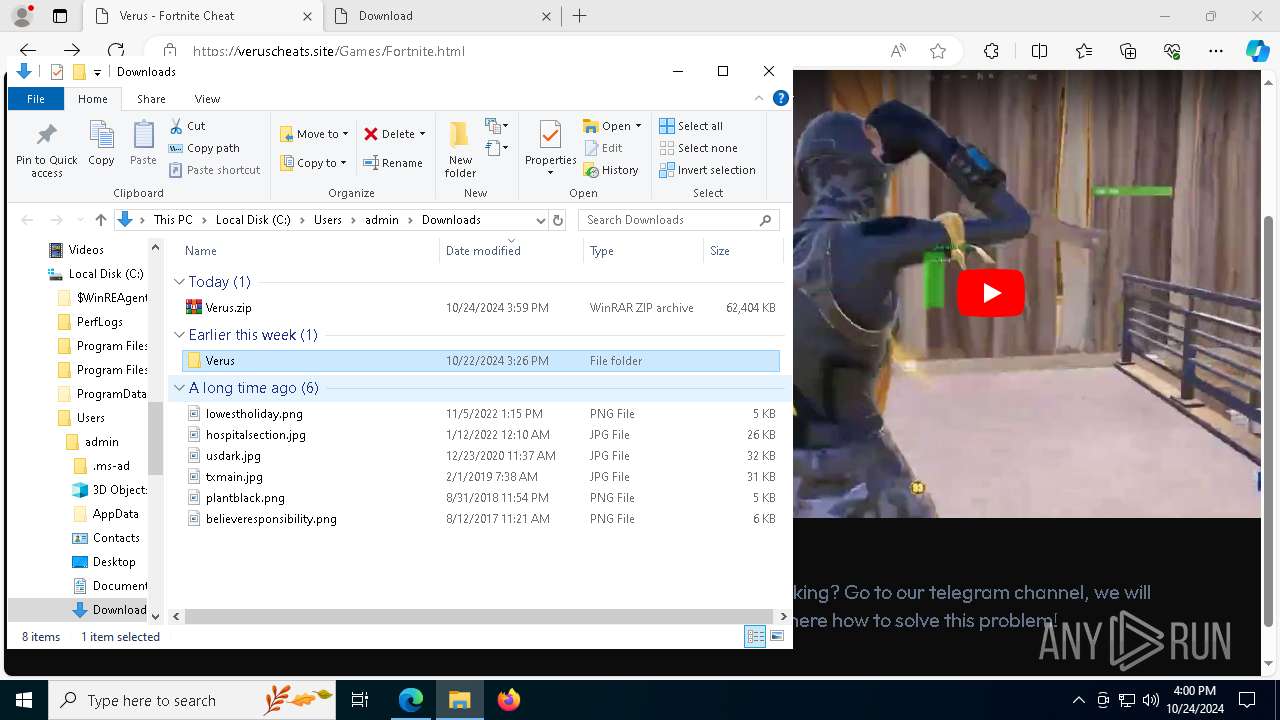
Task: Add page to favorites star in Edge
Action: click(x=937, y=51)
